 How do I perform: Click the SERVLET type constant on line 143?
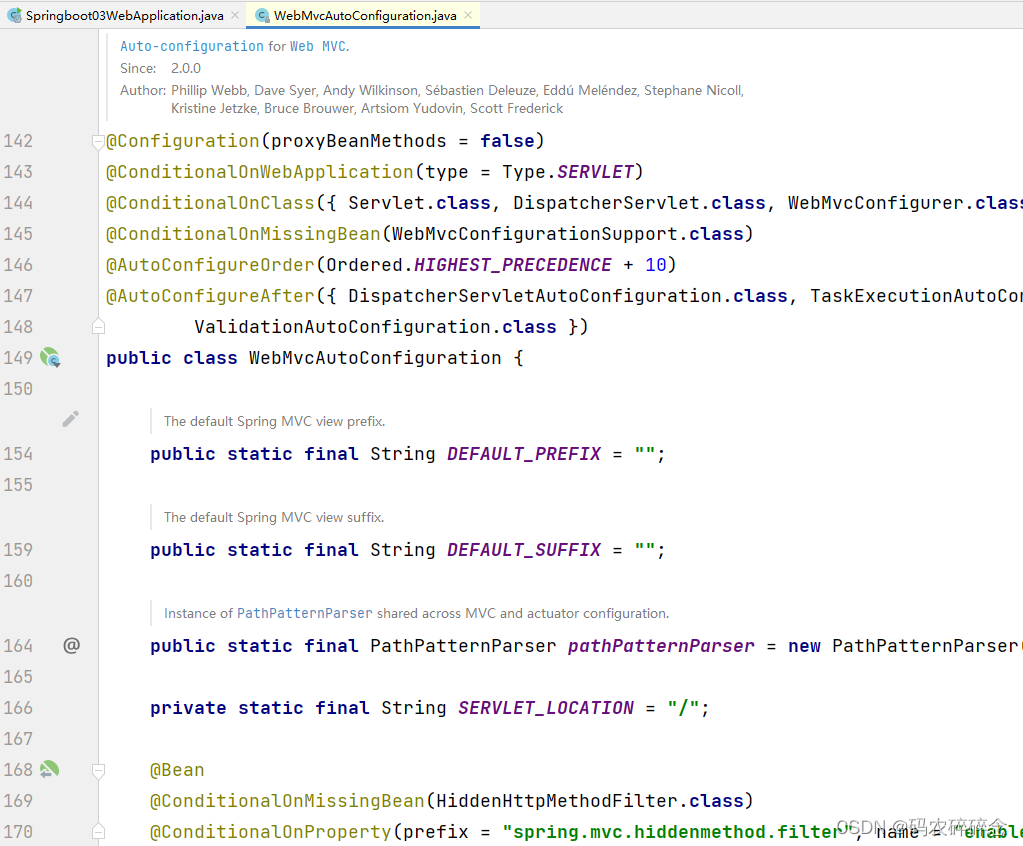click(x=595, y=172)
